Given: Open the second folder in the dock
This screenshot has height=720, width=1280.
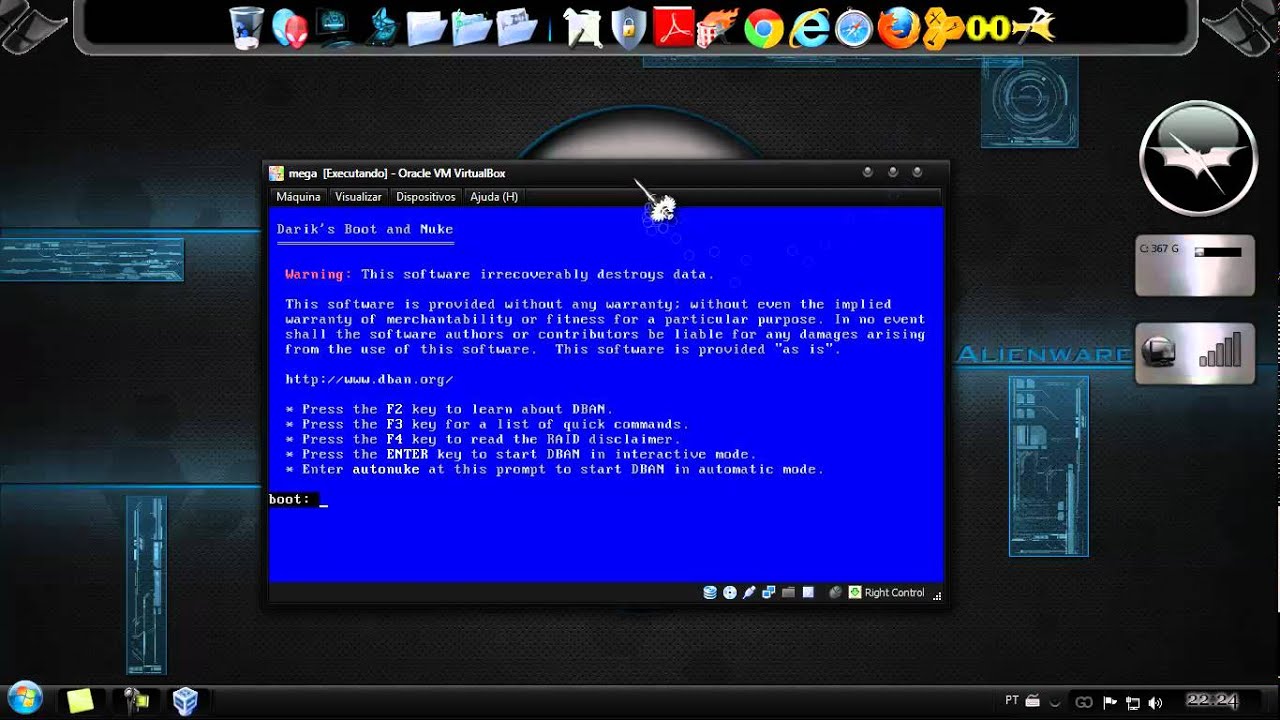Looking at the screenshot, I should point(472,28).
